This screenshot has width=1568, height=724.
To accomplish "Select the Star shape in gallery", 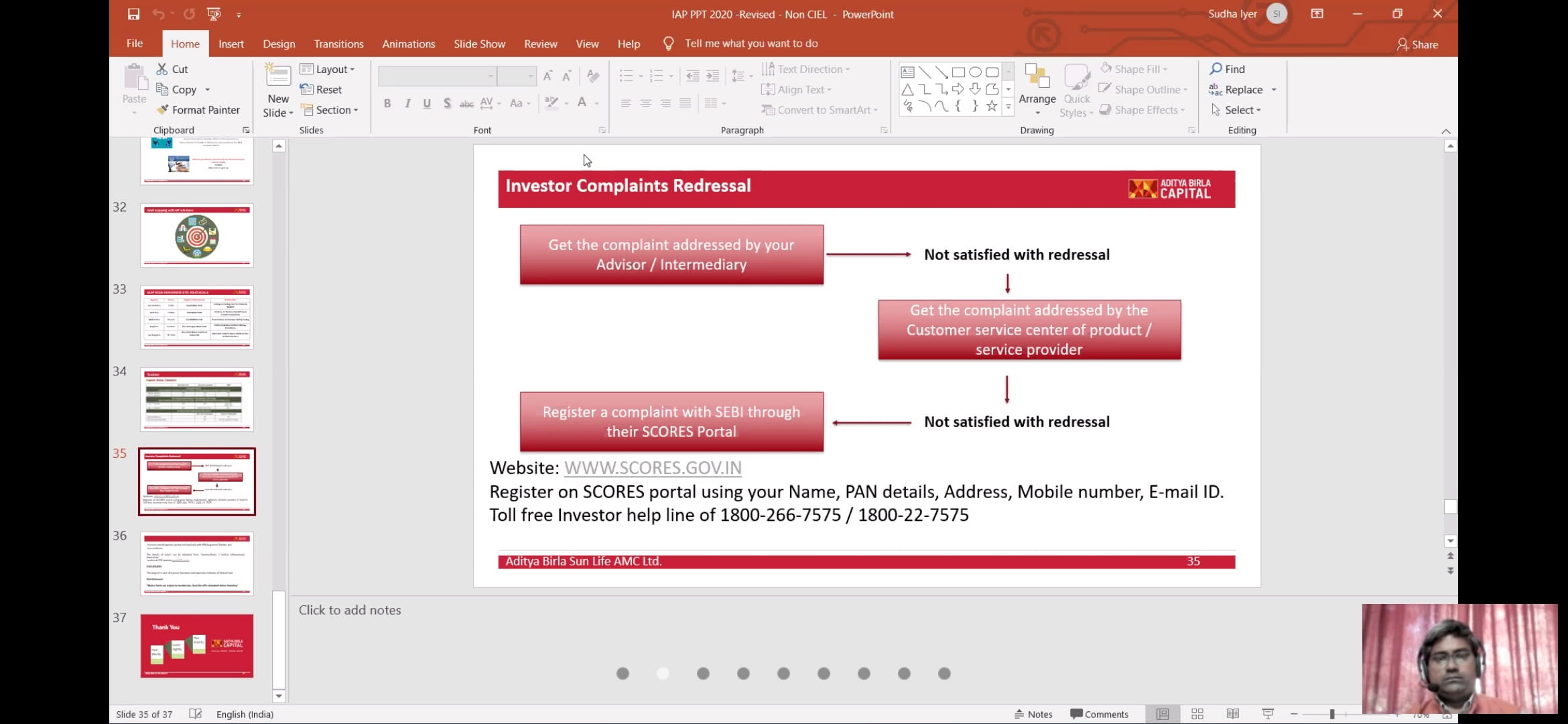I will coord(992,106).
